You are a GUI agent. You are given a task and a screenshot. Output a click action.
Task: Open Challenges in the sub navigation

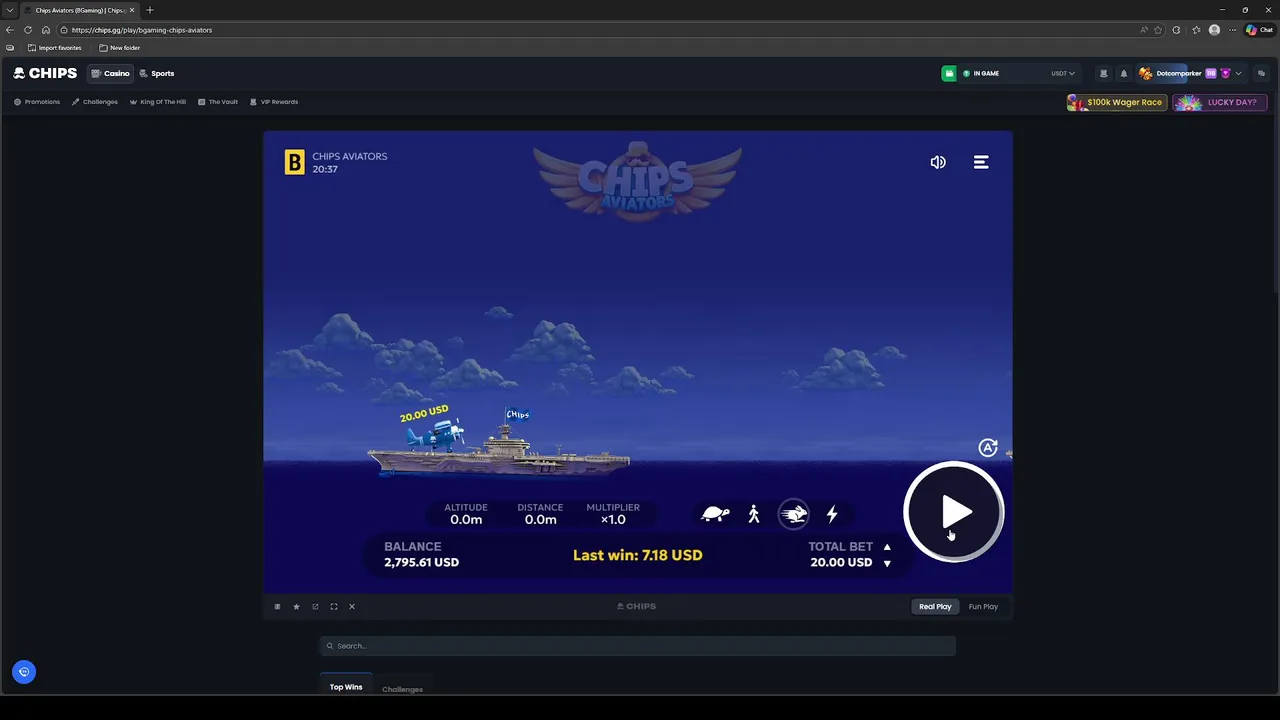coord(95,102)
